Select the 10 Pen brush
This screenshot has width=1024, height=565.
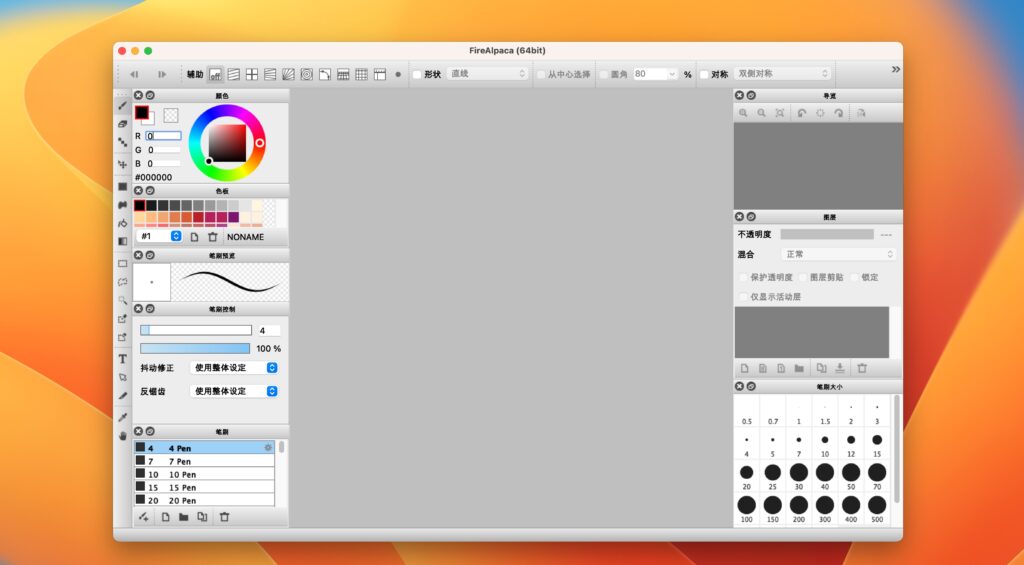pyautogui.click(x=204, y=474)
